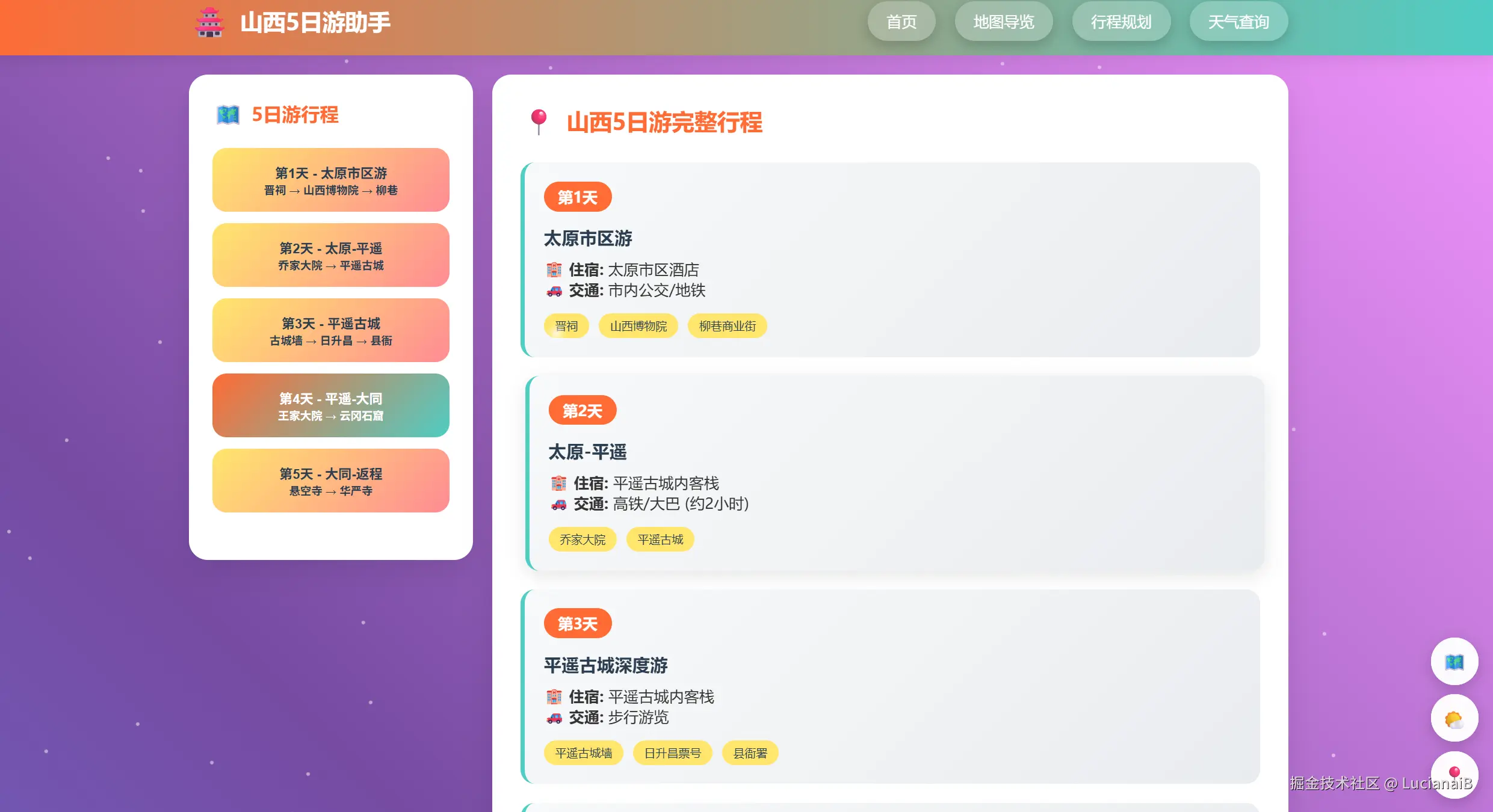
Task: Switch to 地图导览 in the navbar
Action: tap(1003, 22)
